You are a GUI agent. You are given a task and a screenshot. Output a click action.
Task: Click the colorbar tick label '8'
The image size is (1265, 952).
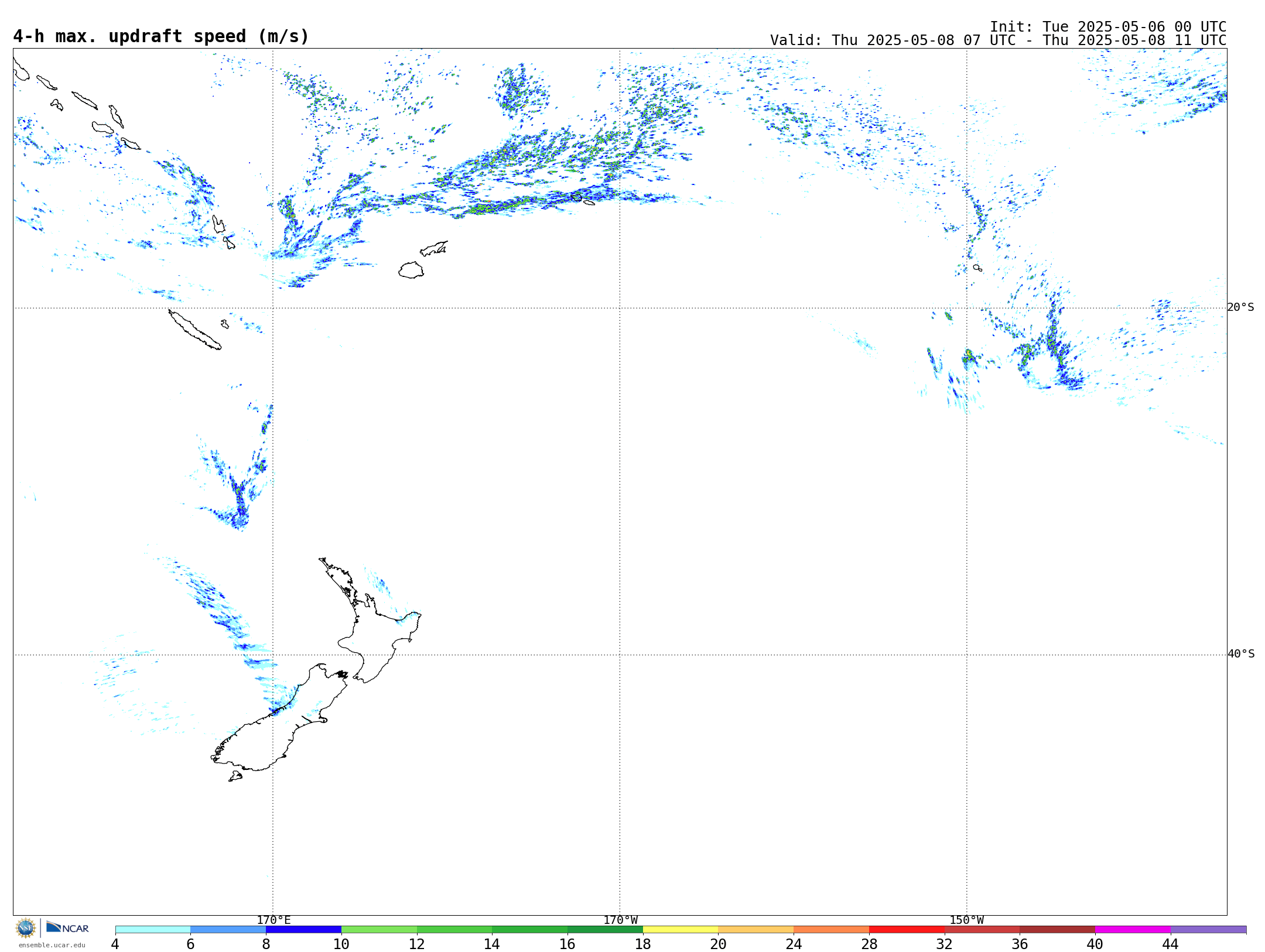(x=266, y=944)
